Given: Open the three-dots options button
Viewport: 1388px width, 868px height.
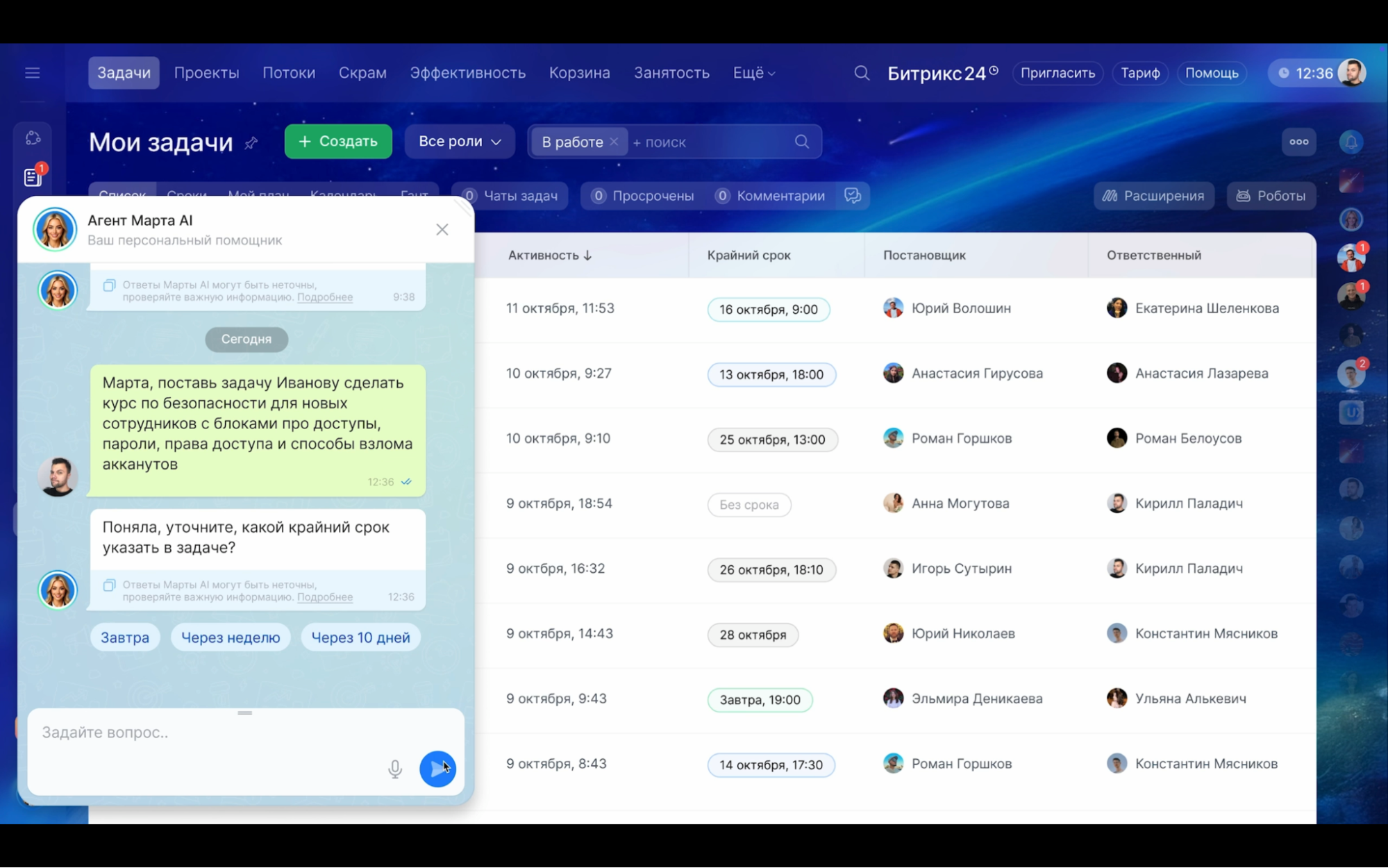Looking at the screenshot, I should (x=1298, y=142).
